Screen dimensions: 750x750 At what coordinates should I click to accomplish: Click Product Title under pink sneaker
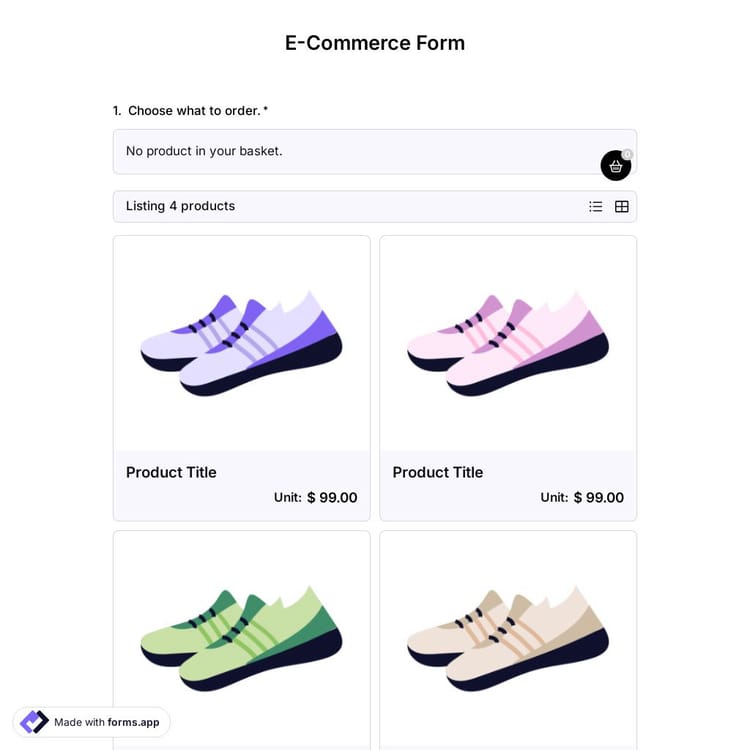[438, 472]
